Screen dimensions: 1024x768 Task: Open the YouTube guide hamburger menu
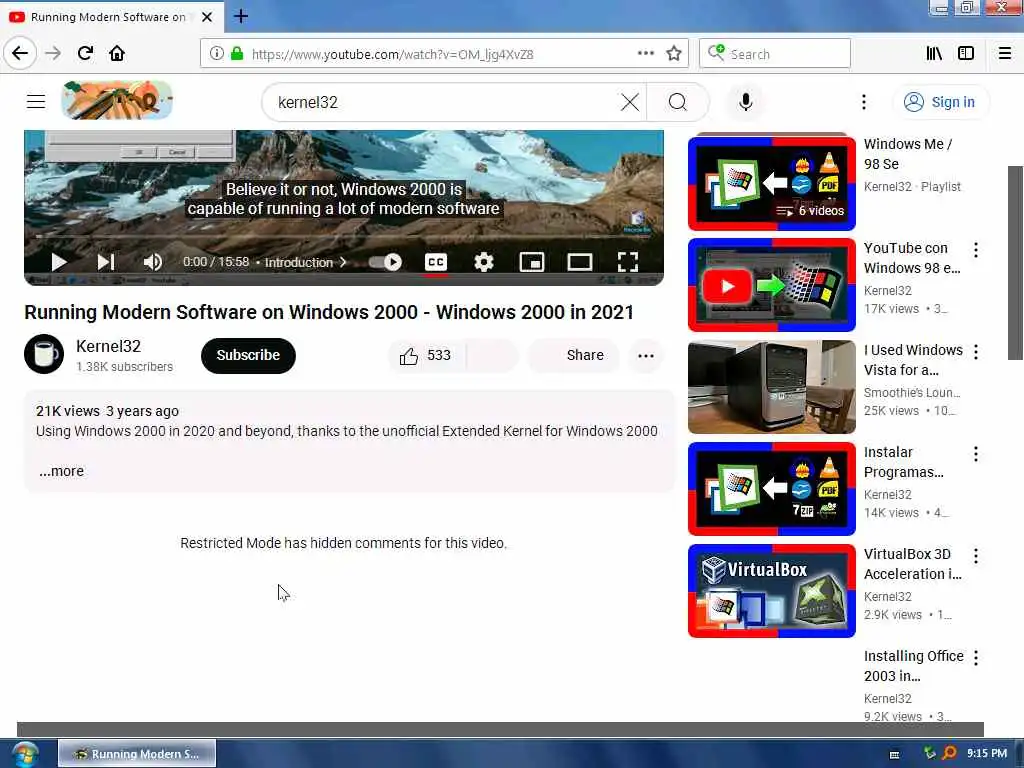click(36, 102)
